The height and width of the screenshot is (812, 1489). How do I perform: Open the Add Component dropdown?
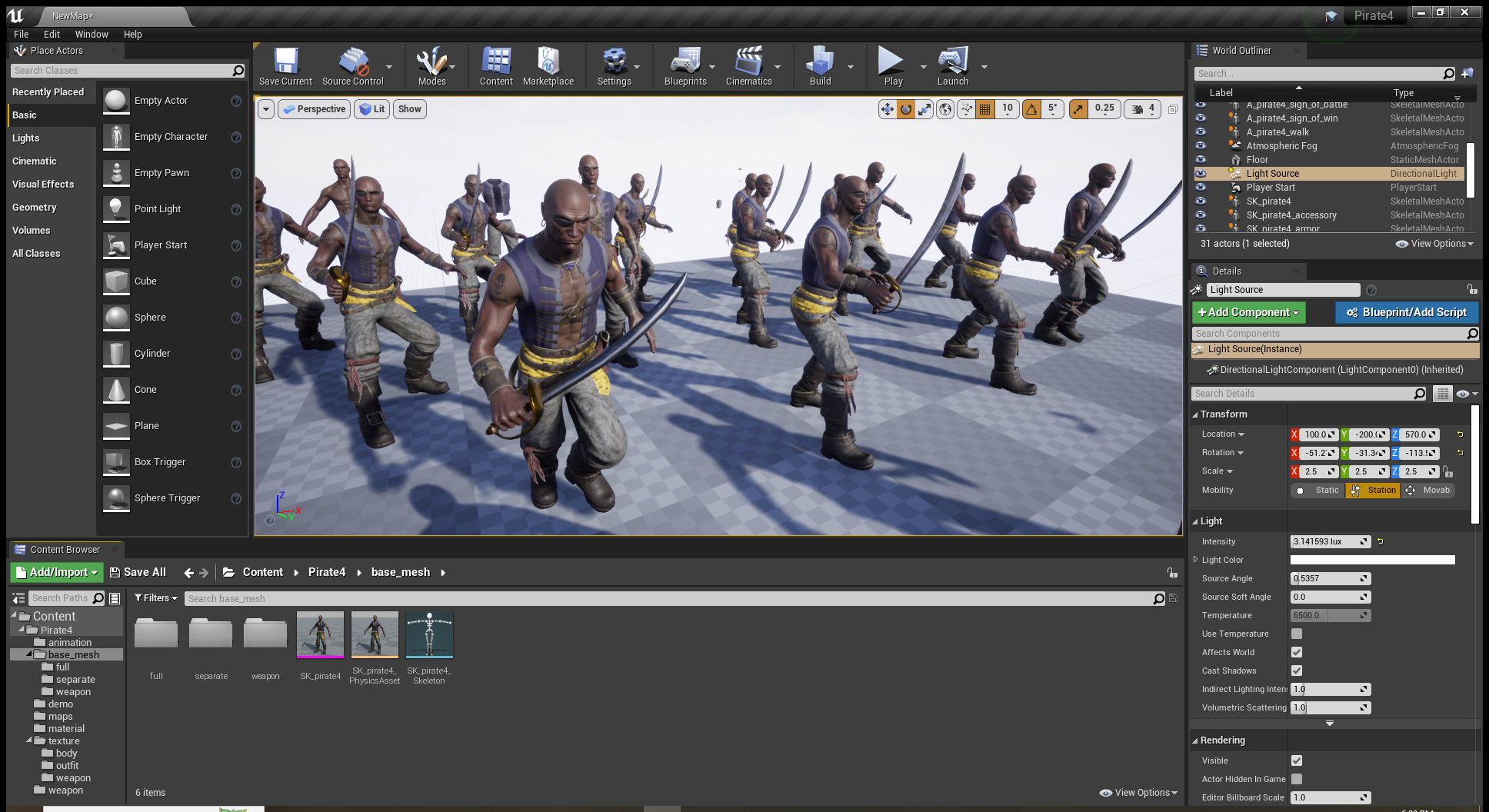point(1248,312)
